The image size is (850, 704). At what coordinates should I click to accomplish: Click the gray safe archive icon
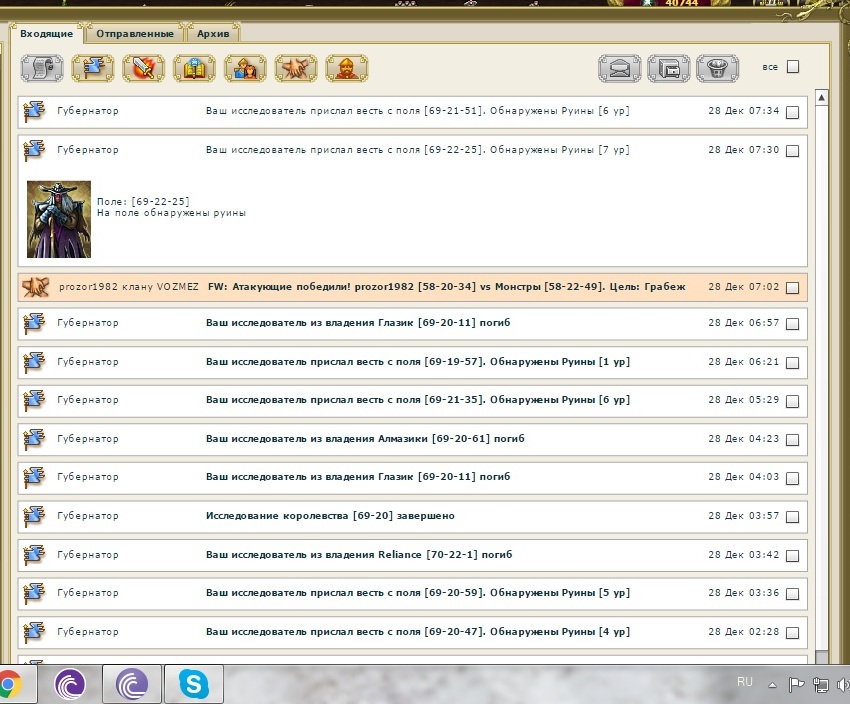coord(669,68)
